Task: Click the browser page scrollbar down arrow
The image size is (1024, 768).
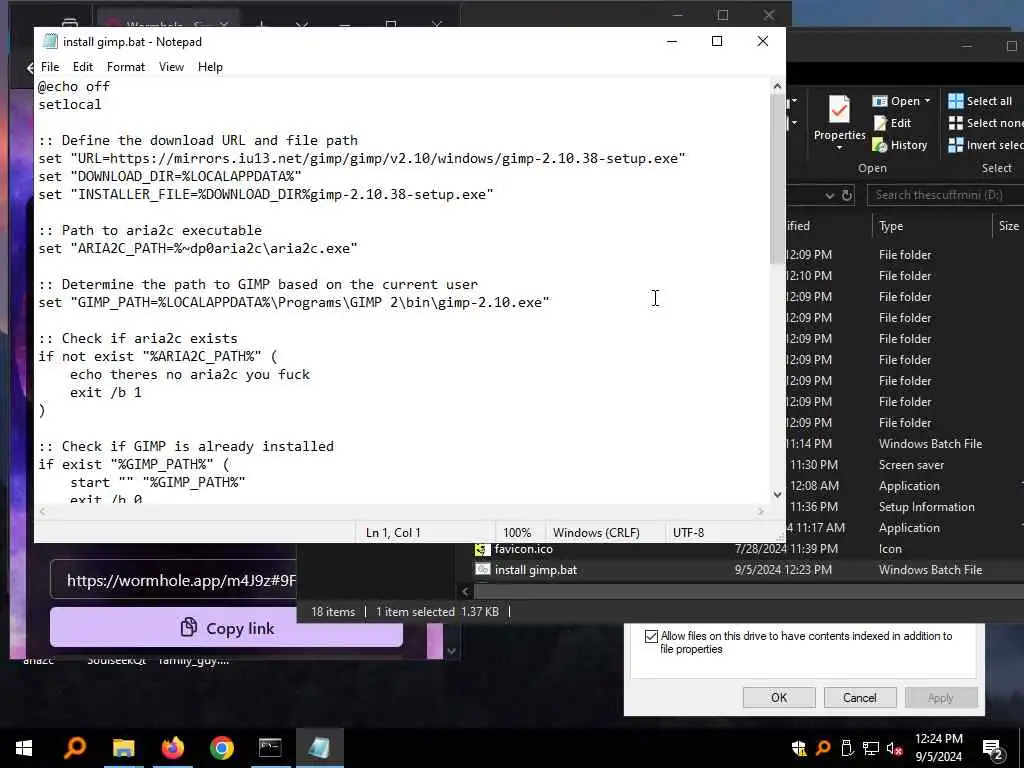Action: pos(451,651)
